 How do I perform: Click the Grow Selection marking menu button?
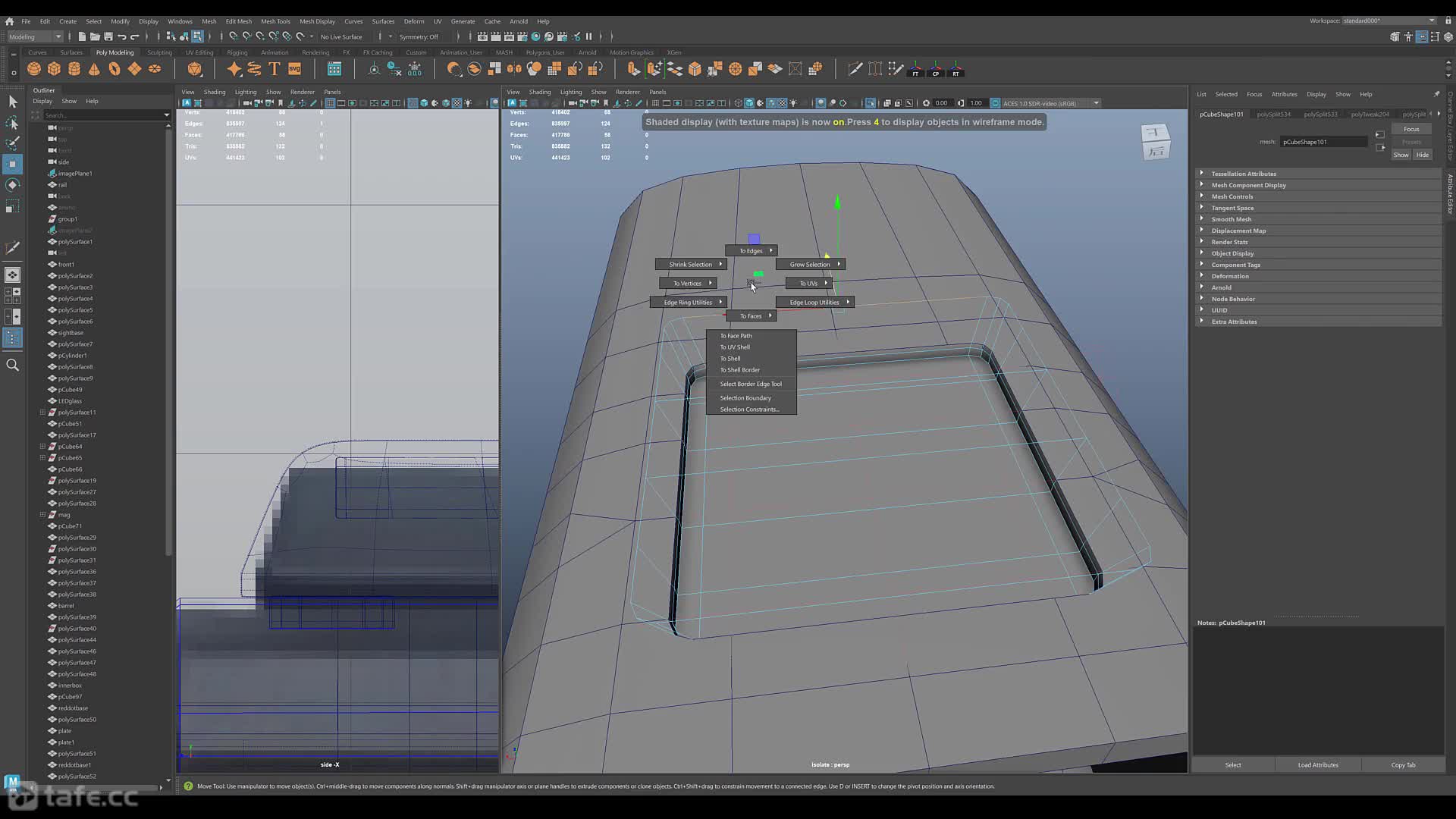[x=810, y=265]
